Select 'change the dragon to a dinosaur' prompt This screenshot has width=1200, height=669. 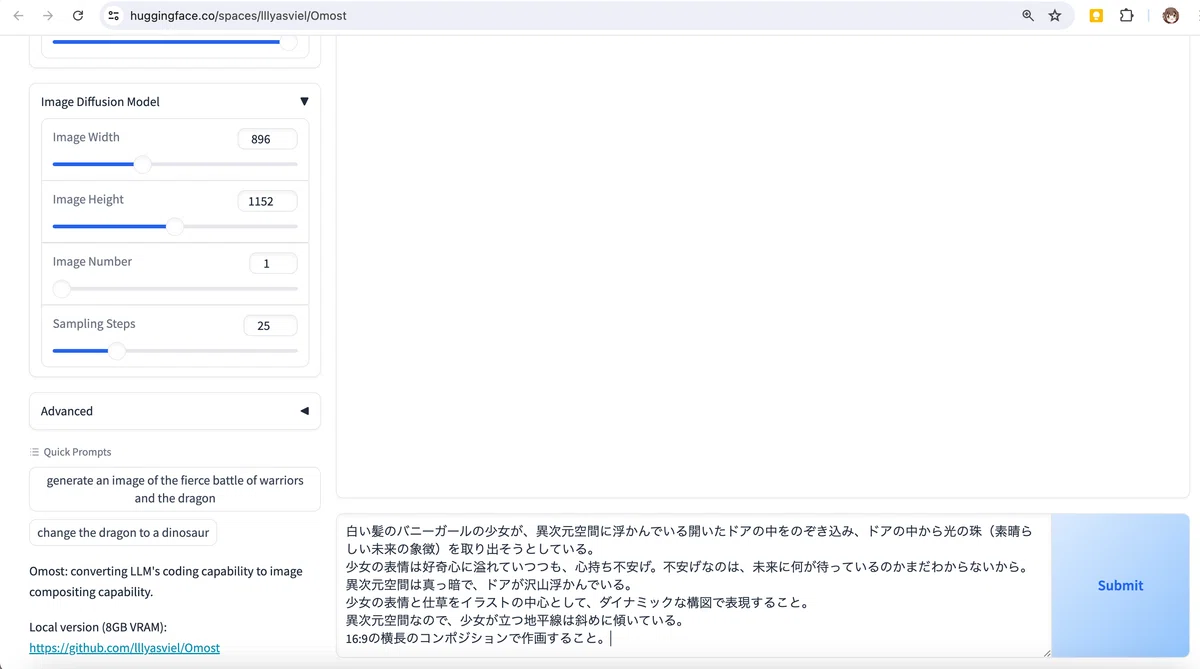(x=123, y=533)
